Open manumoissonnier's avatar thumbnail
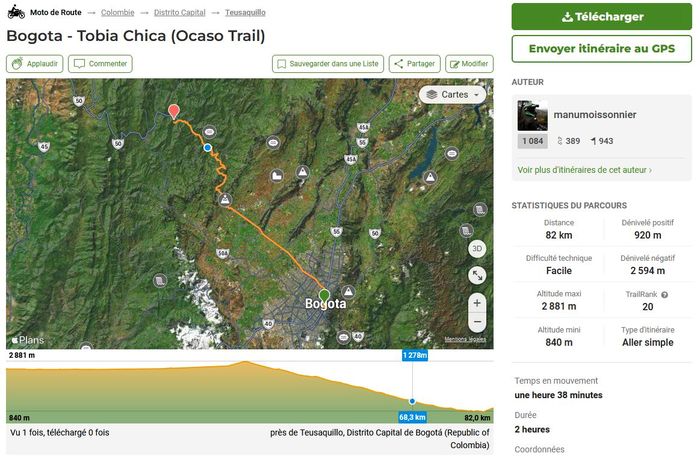 [532, 115]
